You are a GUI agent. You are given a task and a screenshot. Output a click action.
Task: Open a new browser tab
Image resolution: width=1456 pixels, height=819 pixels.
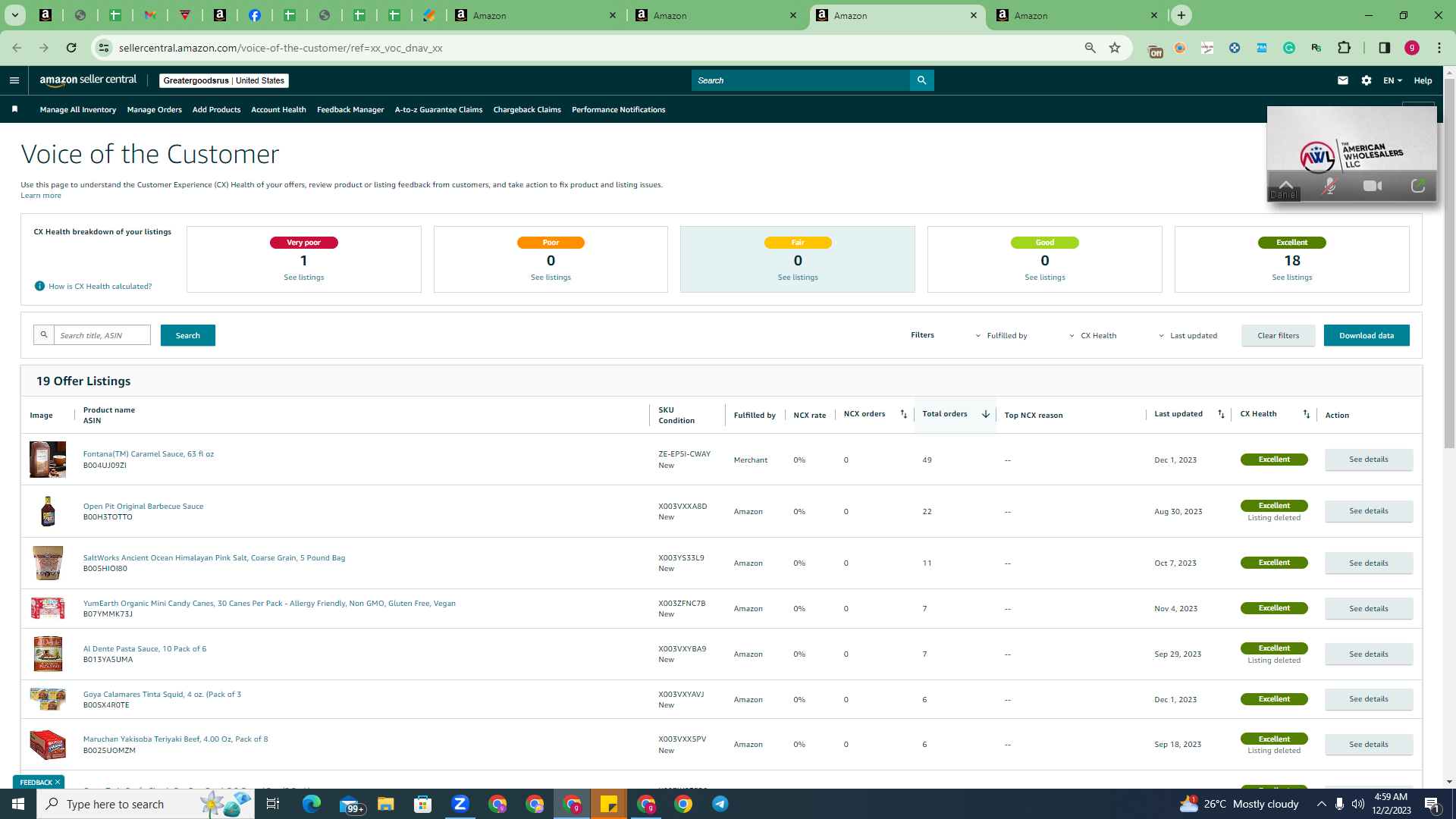click(1181, 15)
